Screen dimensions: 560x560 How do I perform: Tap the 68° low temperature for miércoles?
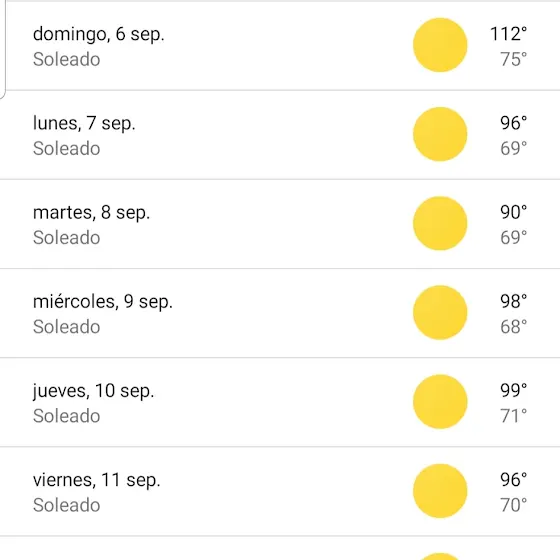coord(514,327)
